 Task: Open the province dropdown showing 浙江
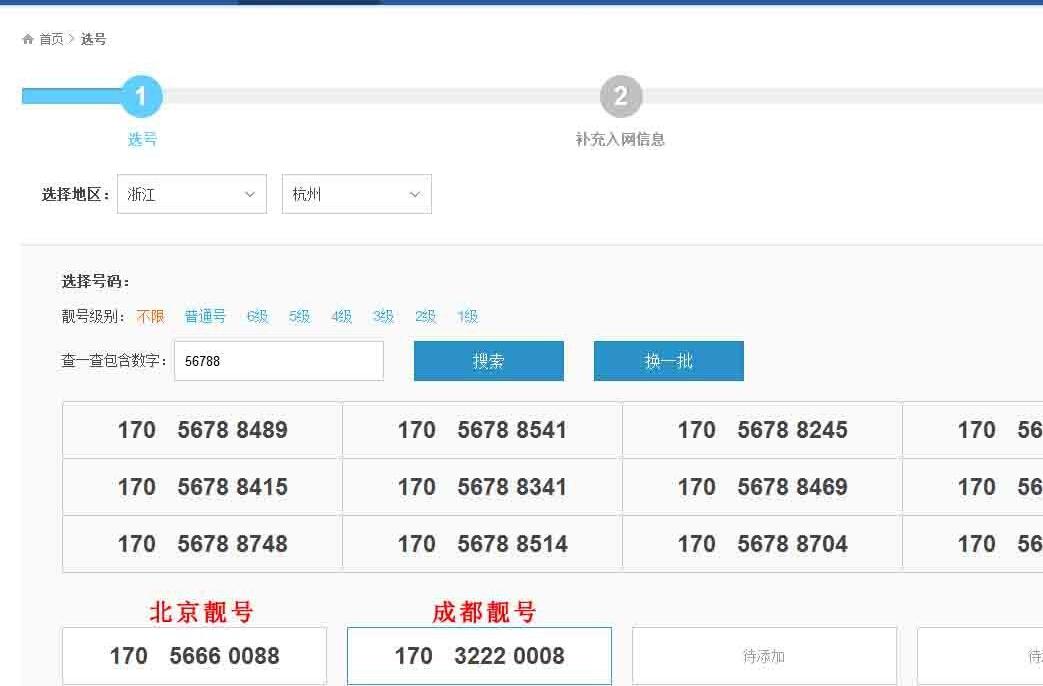coord(192,194)
